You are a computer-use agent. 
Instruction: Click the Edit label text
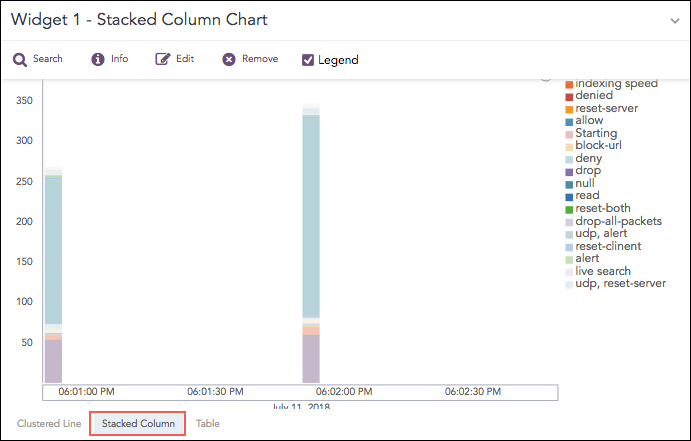(x=185, y=59)
